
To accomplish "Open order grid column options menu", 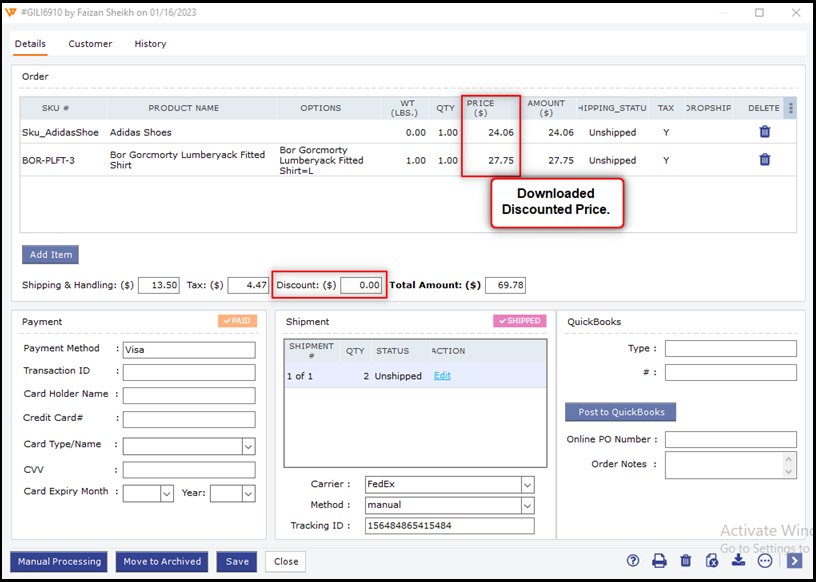I will coord(791,108).
